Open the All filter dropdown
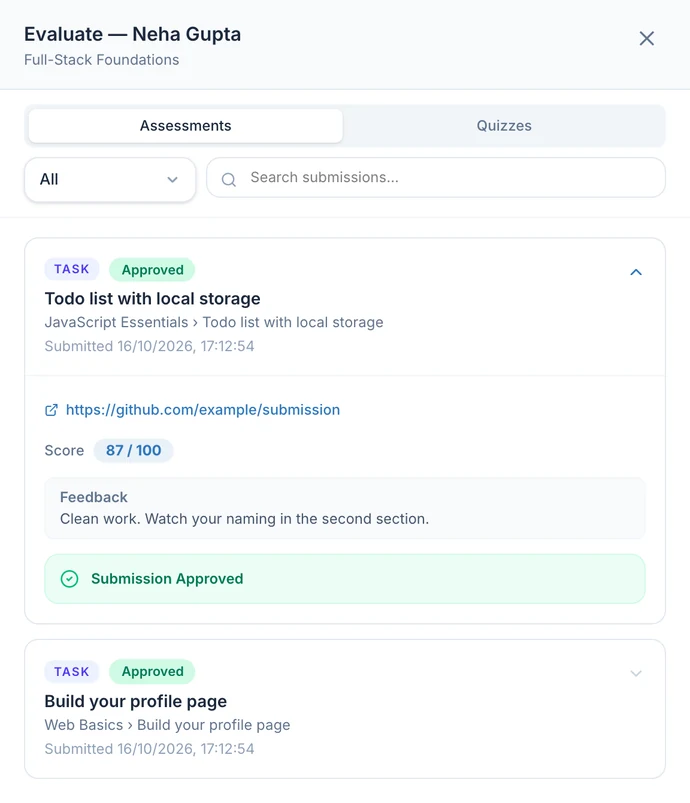The image size is (690, 803). coord(110,179)
